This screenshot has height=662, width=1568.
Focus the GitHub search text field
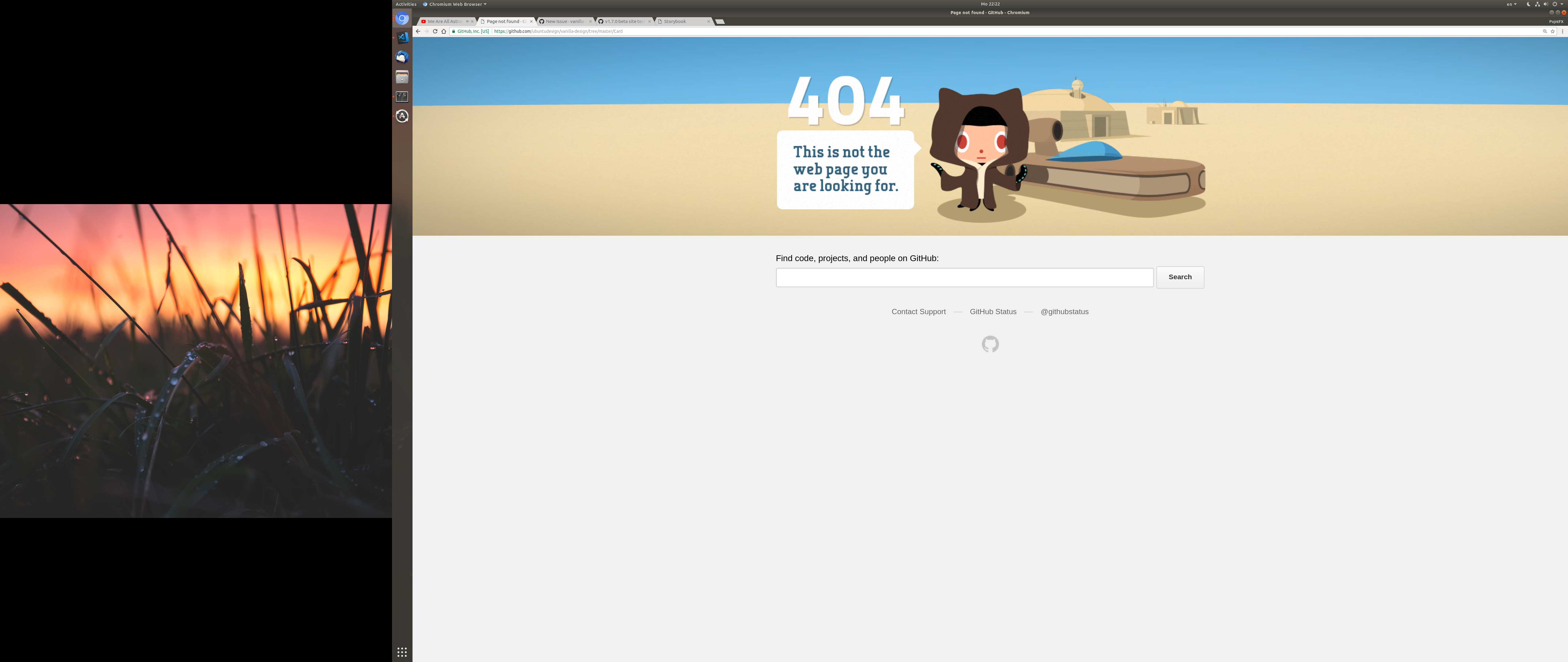964,277
